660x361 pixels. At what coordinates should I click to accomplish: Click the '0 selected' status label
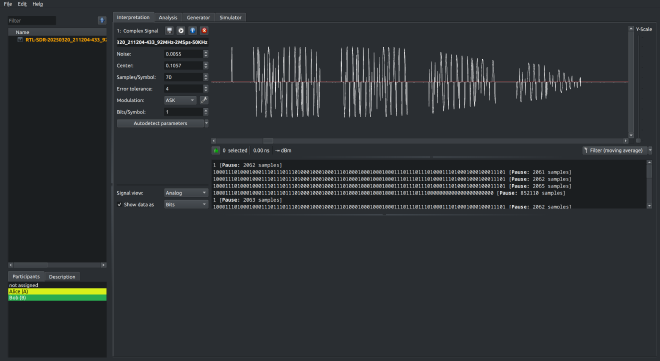coord(235,150)
